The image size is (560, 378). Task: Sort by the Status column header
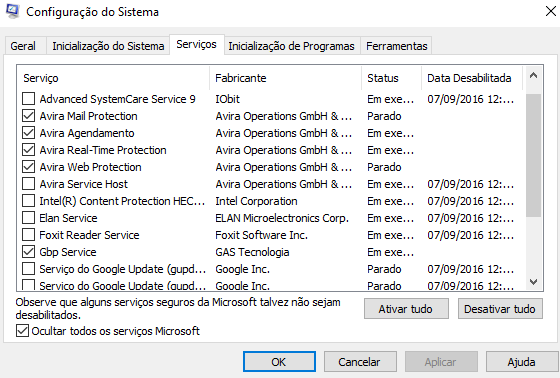pyautogui.click(x=392, y=78)
